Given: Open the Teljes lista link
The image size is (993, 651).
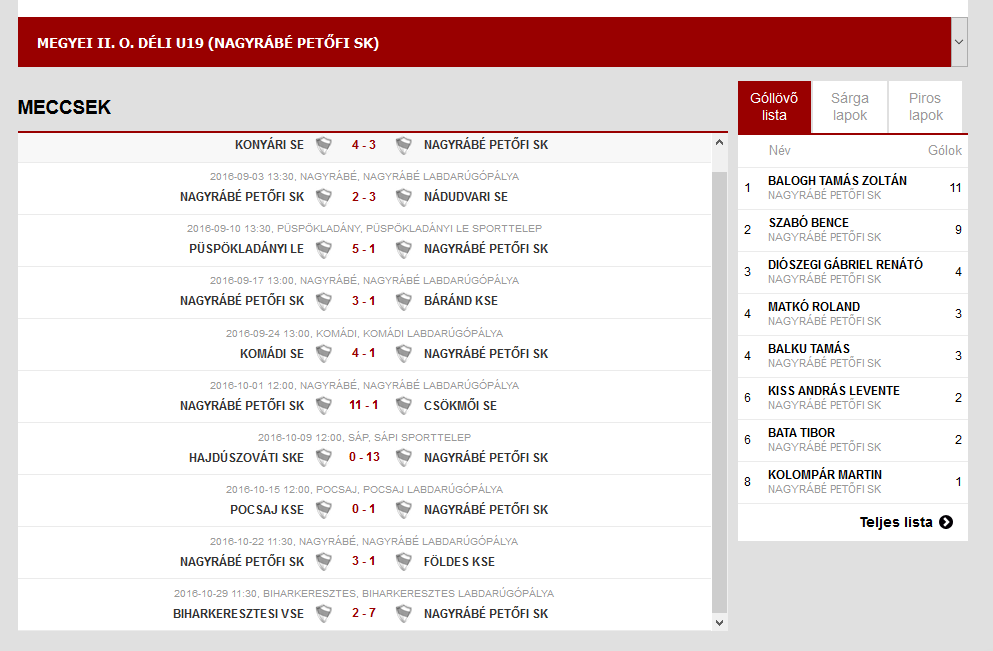Looking at the screenshot, I should (895, 522).
